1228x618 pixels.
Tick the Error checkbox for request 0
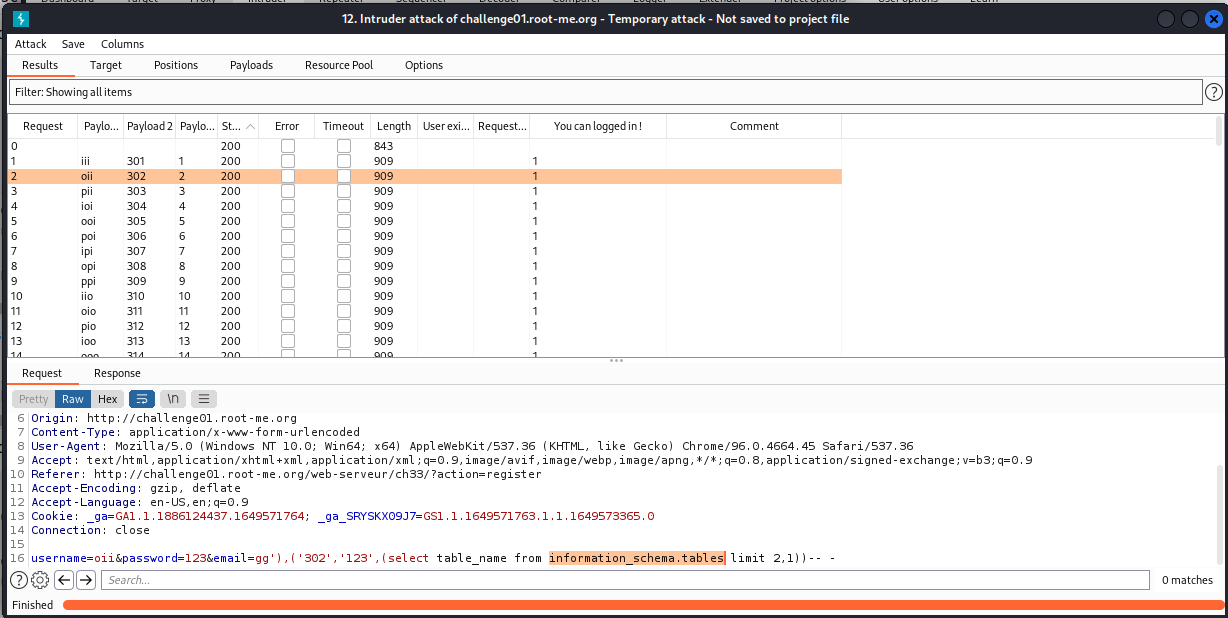(288, 146)
